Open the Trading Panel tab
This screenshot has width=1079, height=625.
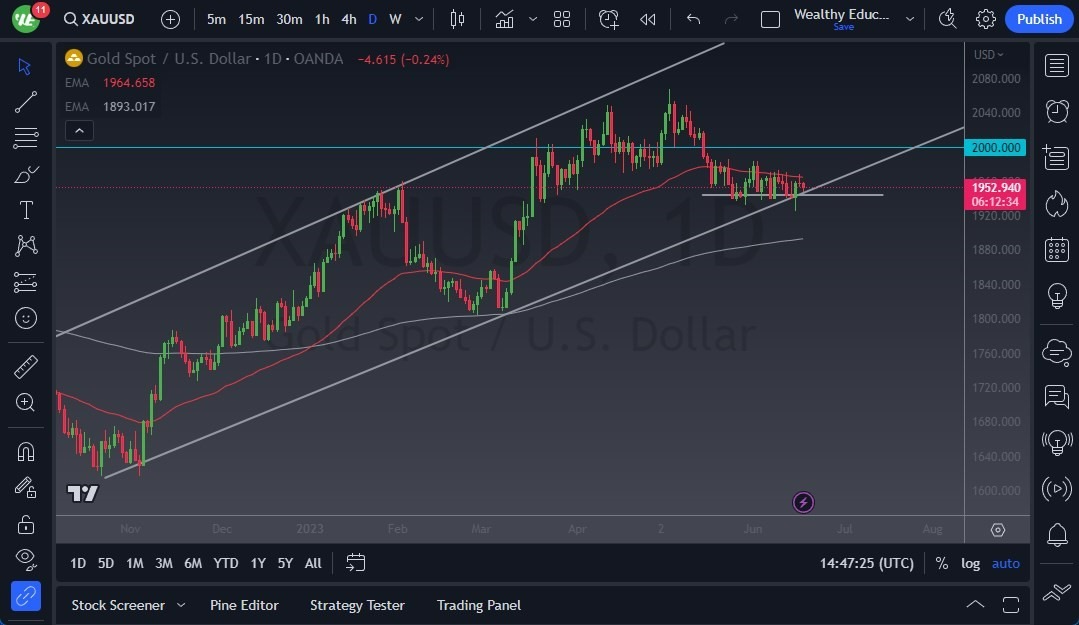pyautogui.click(x=479, y=605)
